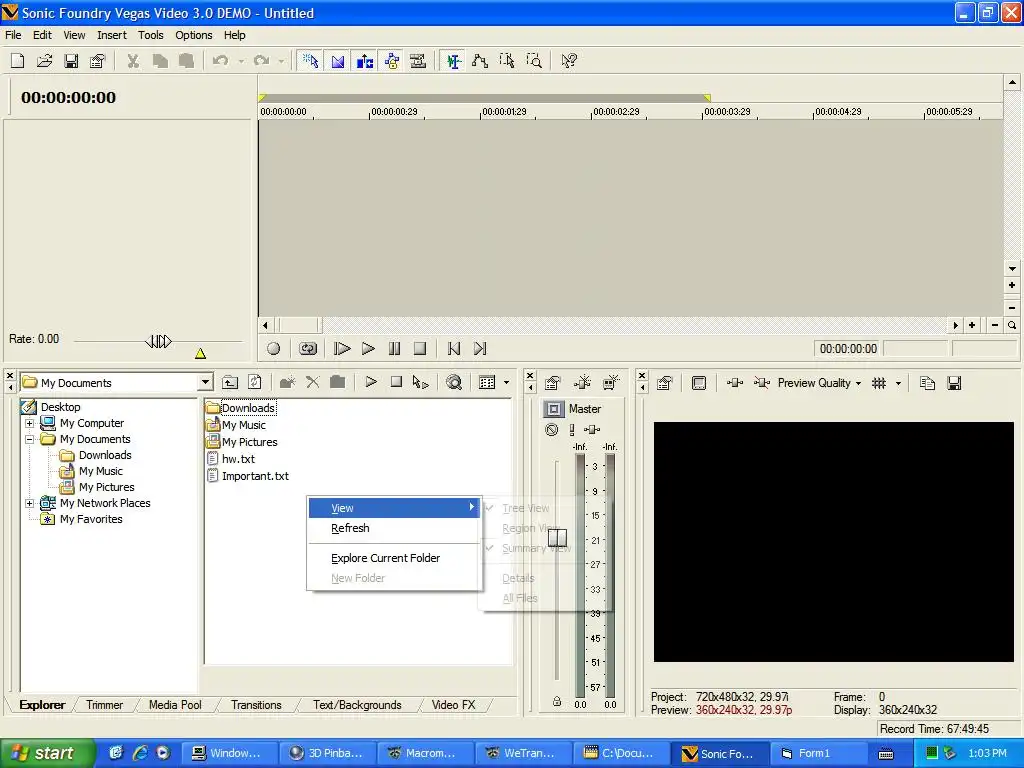
Task: Click Save Snapshot to File preview icon
Action: click(954, 383)
